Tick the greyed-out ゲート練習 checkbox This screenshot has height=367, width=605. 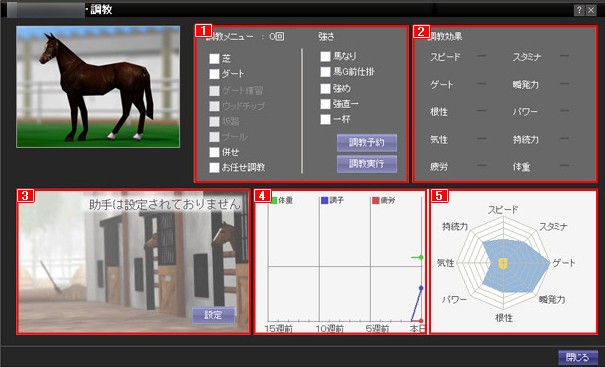pyautogui.click(x=215, y=91)
